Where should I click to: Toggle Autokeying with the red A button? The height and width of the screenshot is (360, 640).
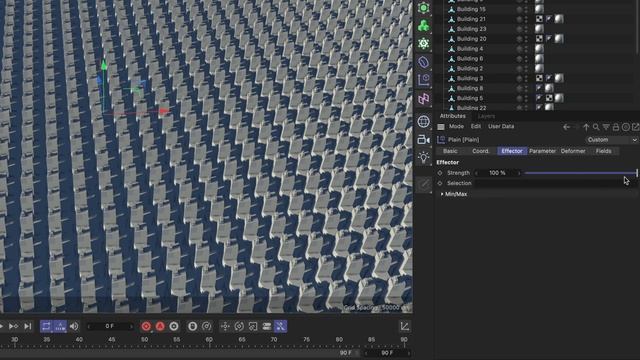click(160, 326)
